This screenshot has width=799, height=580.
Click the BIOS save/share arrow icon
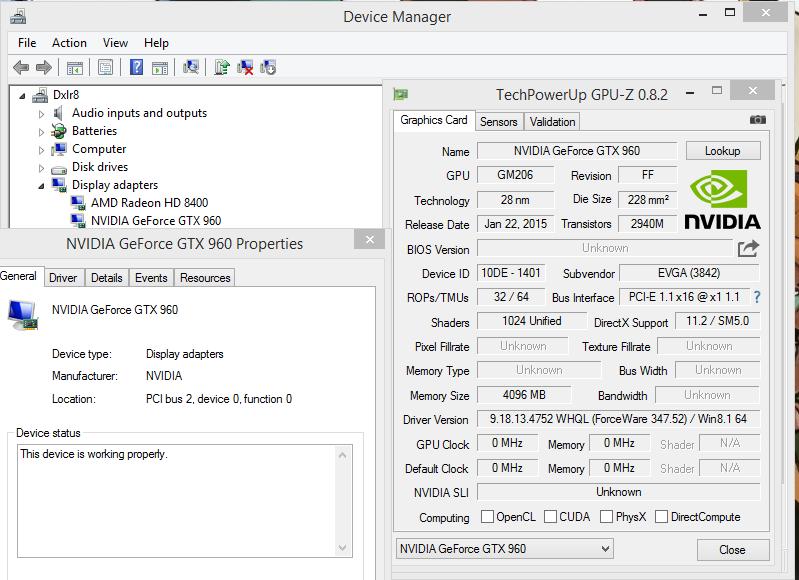[749, 248]
